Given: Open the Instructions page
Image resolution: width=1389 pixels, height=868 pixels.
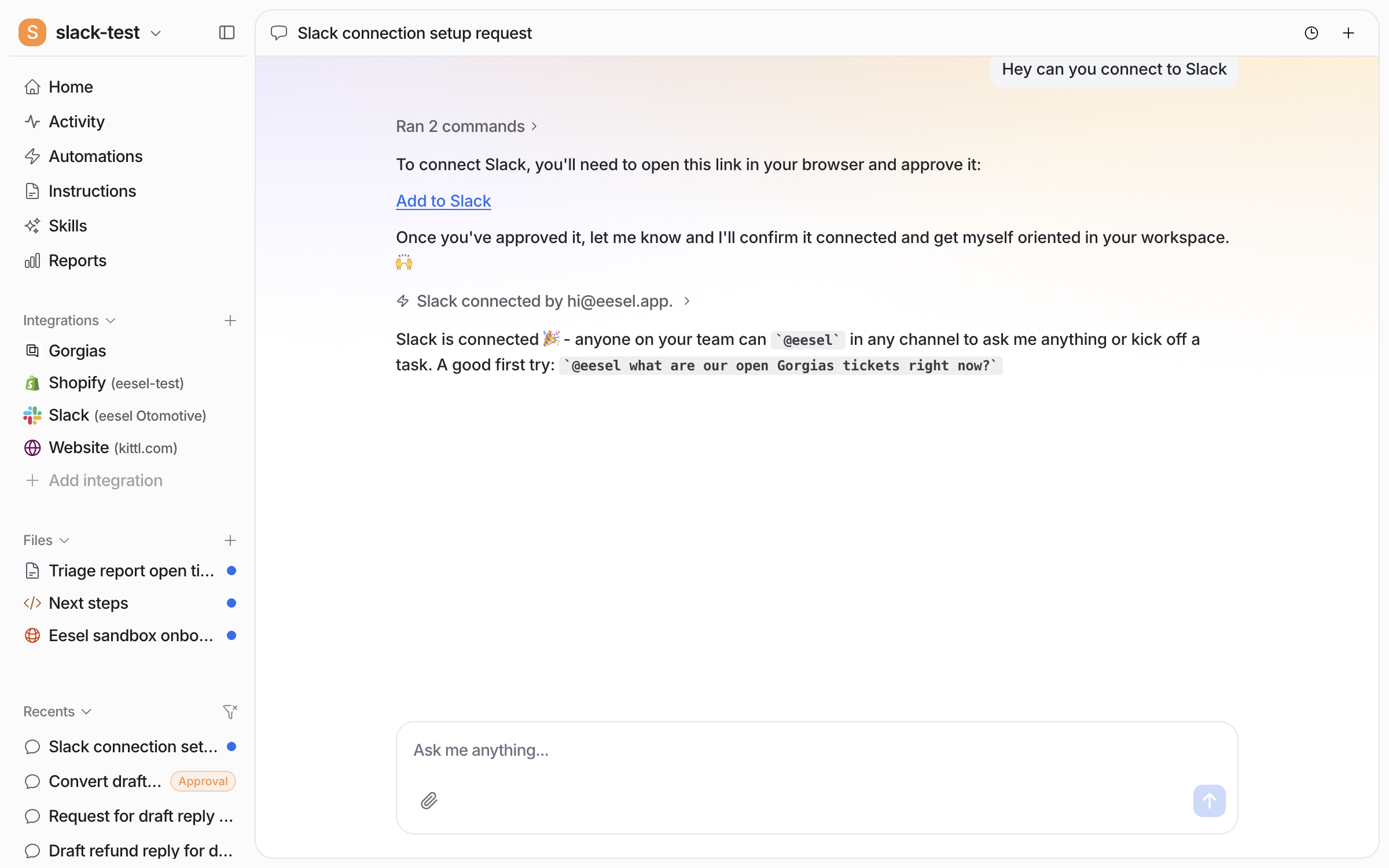Looking at the screenshot, I should [x=127, y=191].
